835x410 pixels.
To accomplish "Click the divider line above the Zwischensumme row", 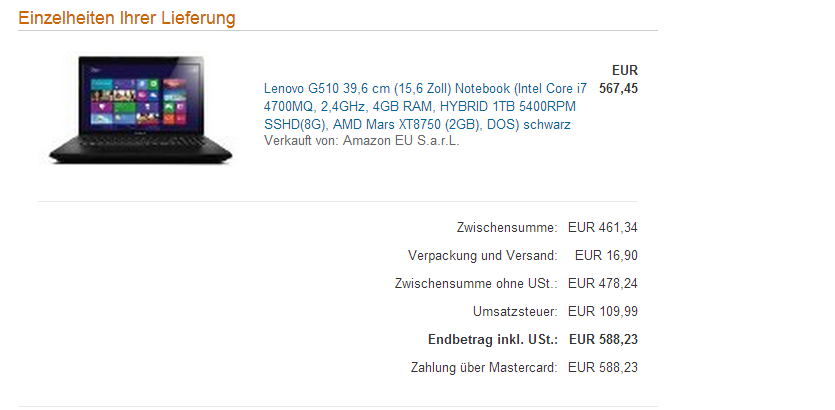I will pos(338,201).
